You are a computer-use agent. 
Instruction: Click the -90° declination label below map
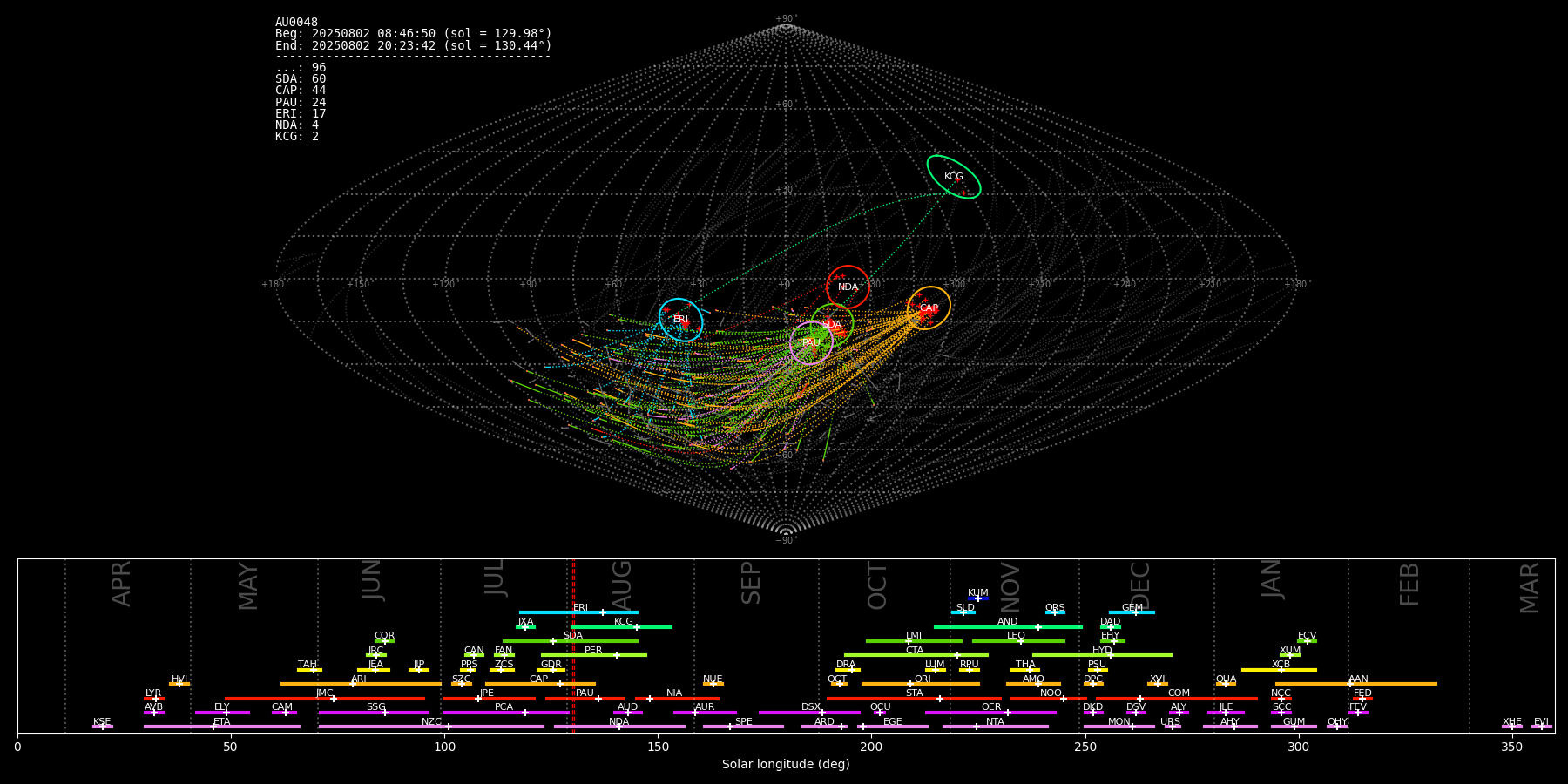[786, 540]
